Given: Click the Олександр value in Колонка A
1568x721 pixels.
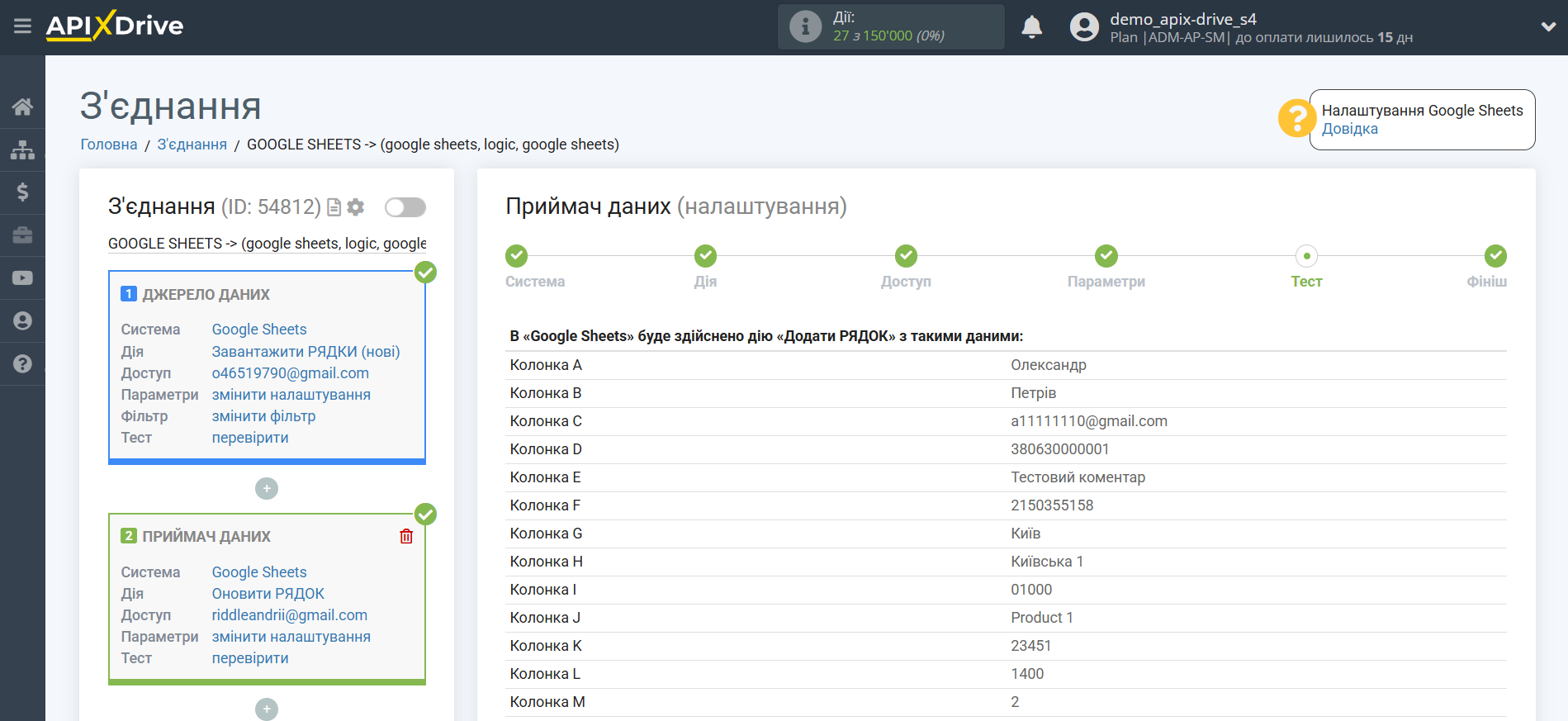Looking at the screenshot, I should click(1049, 365).
